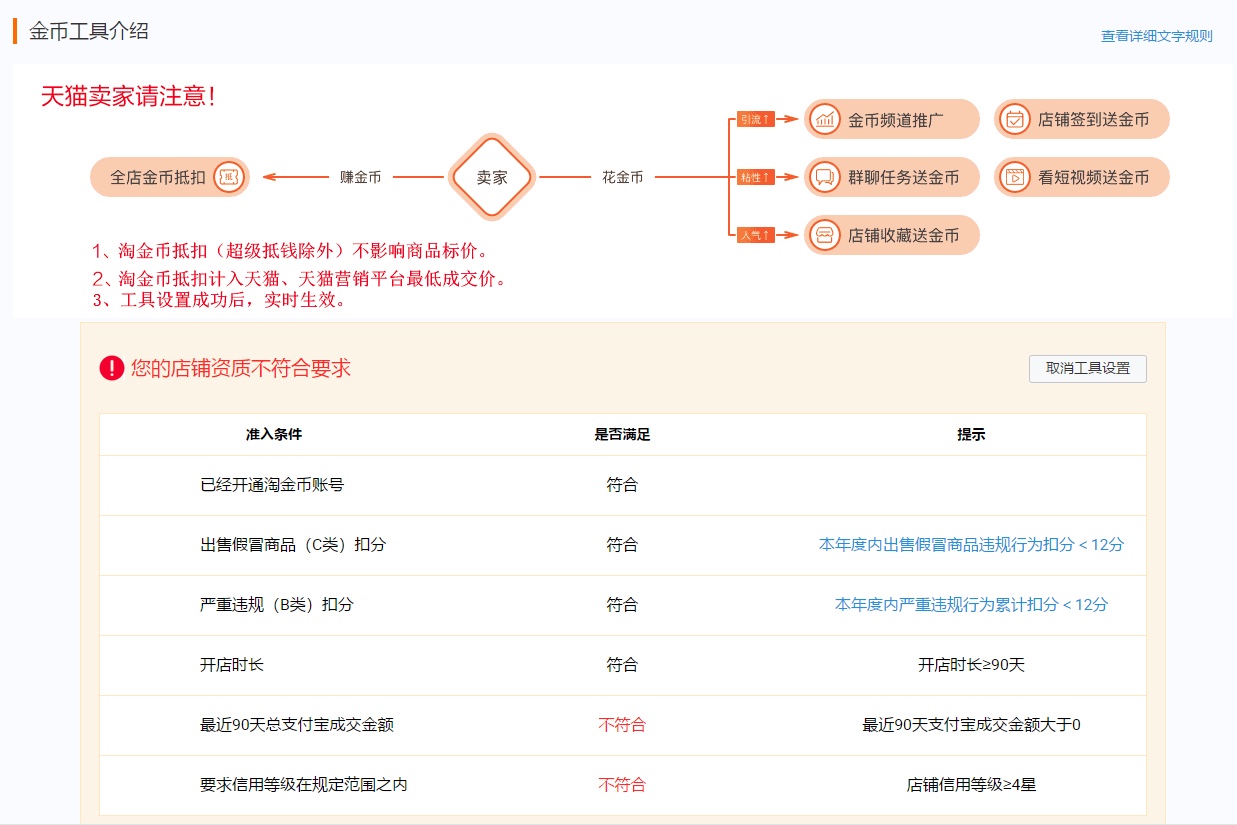This screenshot has width=1237, height=825.
Task: Select the 全店金币抵扣 pill
Action: coord(169,177)
